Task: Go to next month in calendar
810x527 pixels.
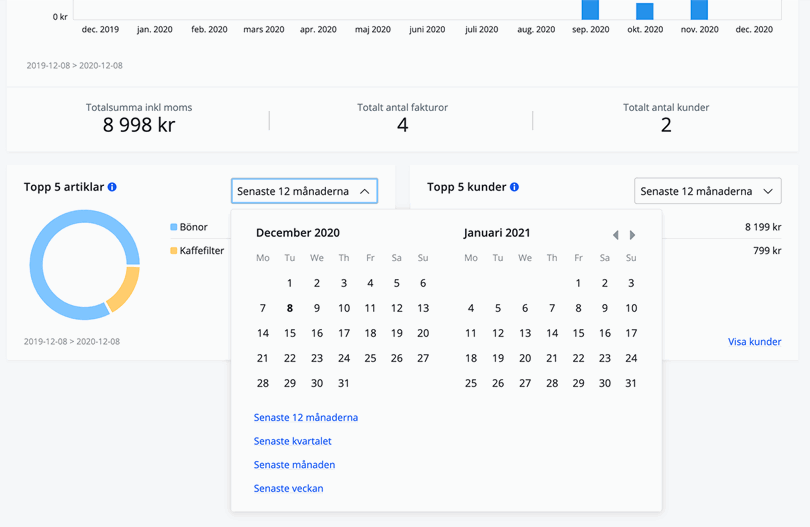Action: 632,235
